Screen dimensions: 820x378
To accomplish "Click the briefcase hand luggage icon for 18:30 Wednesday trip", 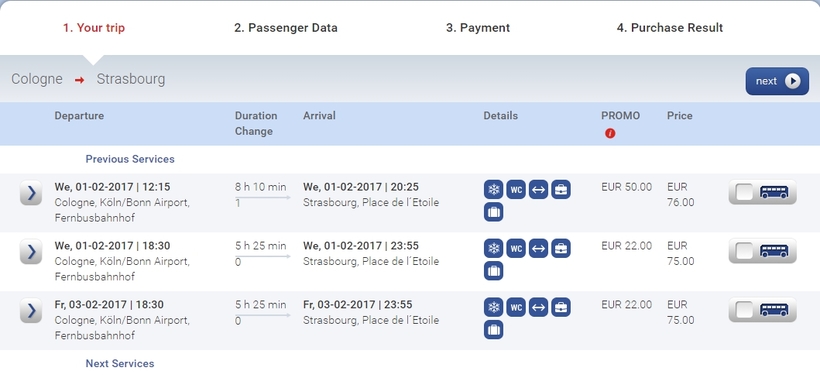I will 561,248.
